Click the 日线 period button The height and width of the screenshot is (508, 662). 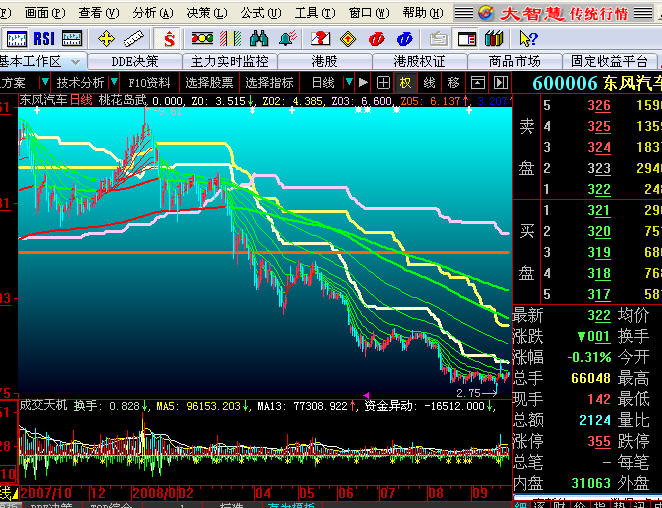pyautogui.click(x=323, y=82)
